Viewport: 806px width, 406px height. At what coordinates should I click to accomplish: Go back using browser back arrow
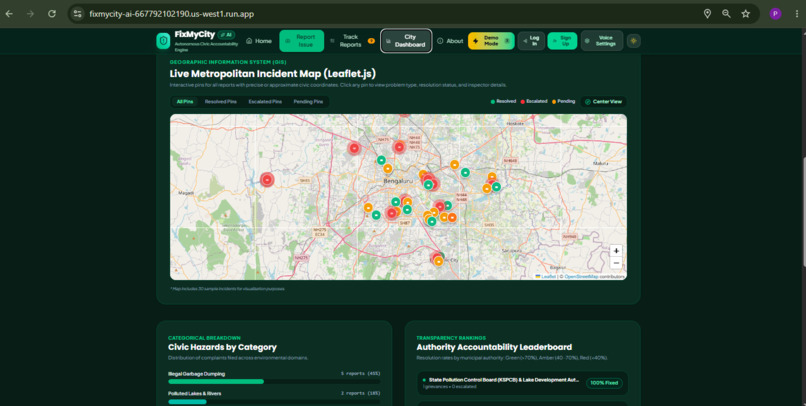click(x=9, y=14)
